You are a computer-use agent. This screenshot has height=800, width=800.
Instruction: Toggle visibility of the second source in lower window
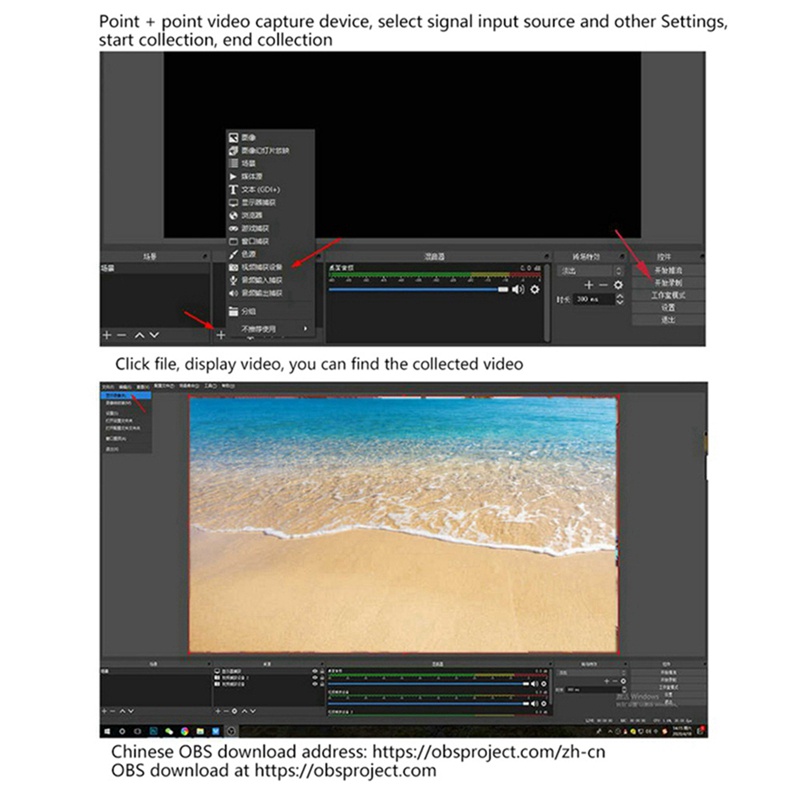pyautogui.click(x=315, y=678)
